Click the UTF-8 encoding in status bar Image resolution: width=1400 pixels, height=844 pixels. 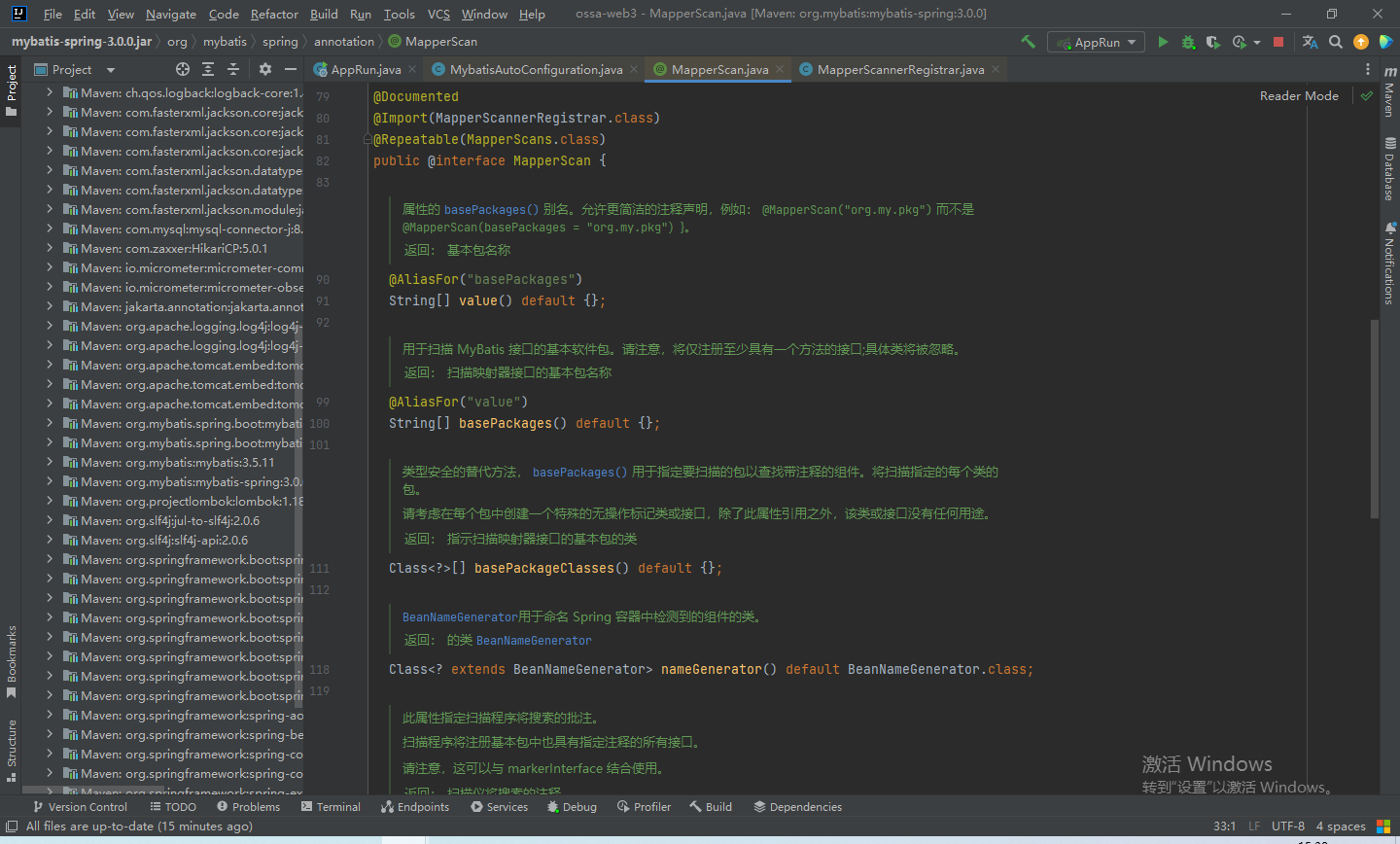pyautogui.click(x=1288, y=826)
